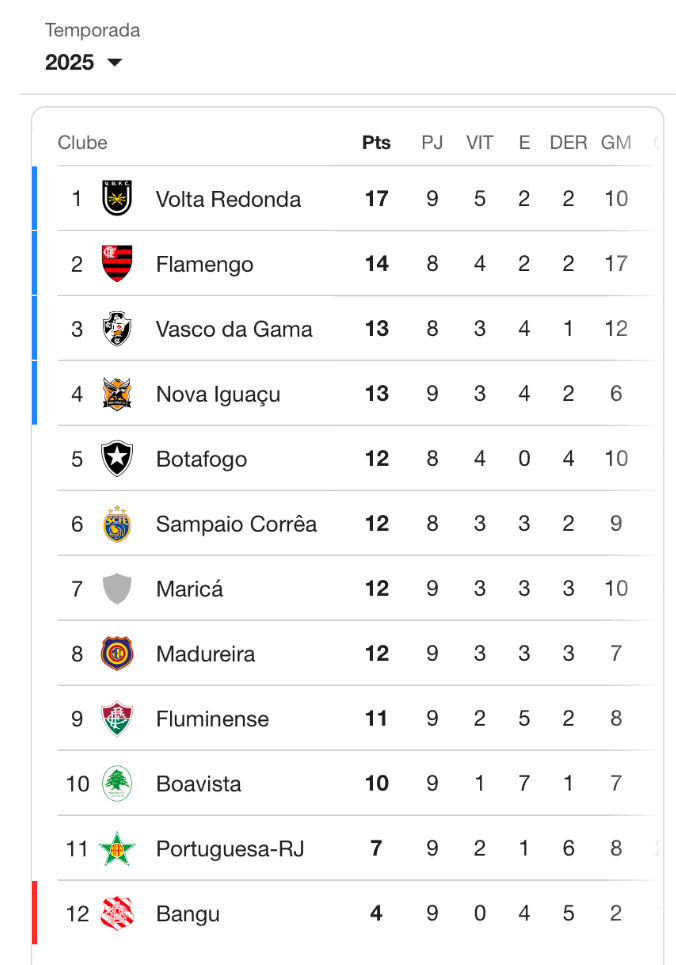Image resolution: width=676 pixels, height=965 pixels.
Task: Click the Sampaio Corrêa crest
Action: (117, 524)
